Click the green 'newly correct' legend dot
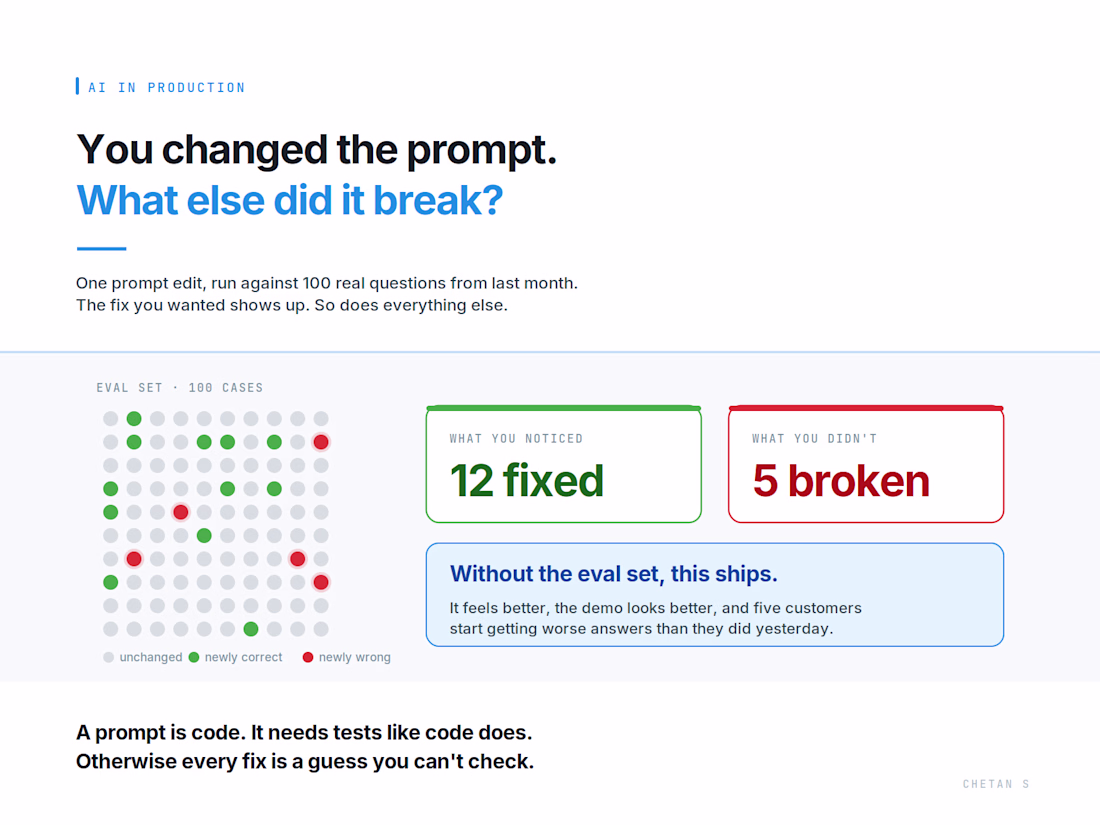 coord(194,657)
